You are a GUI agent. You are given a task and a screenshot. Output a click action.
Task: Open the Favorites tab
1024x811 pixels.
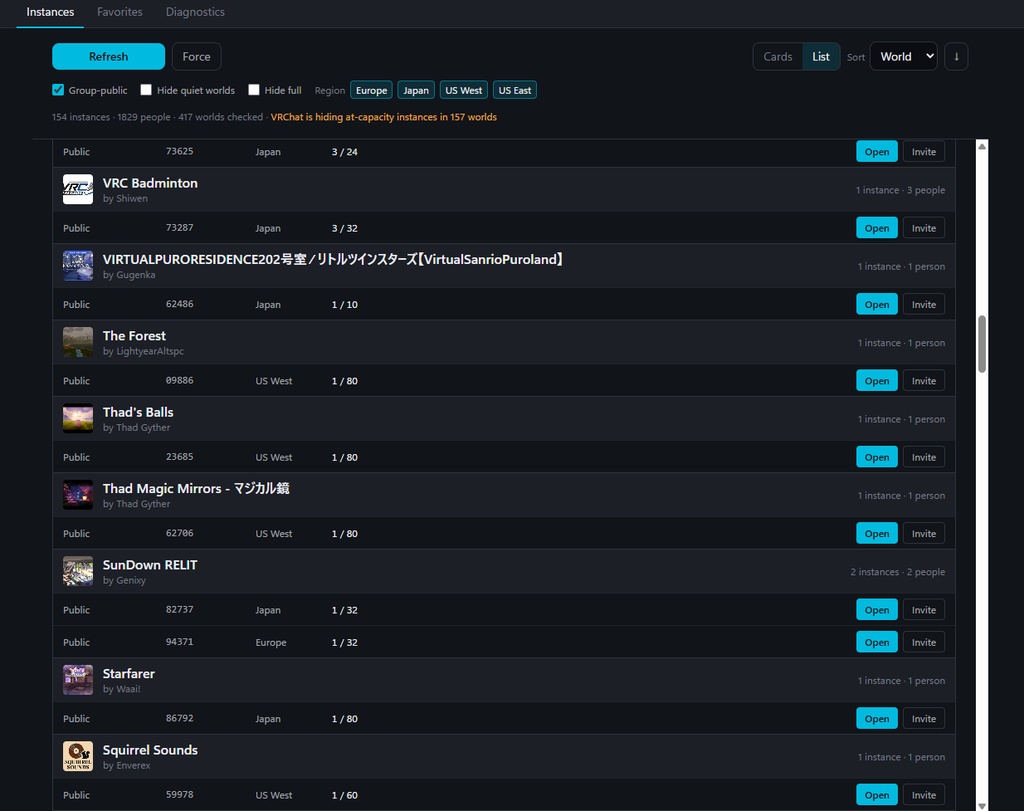click(120, 12)
